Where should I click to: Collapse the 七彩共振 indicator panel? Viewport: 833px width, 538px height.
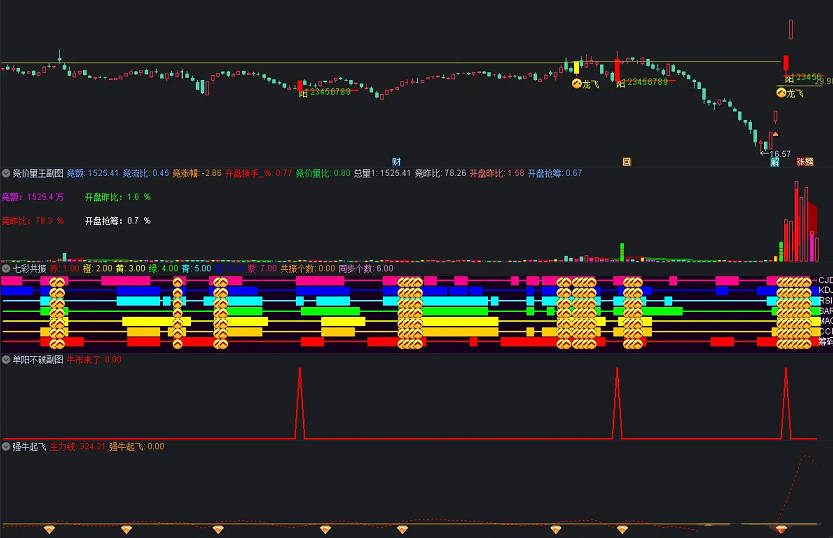[6, 269]
